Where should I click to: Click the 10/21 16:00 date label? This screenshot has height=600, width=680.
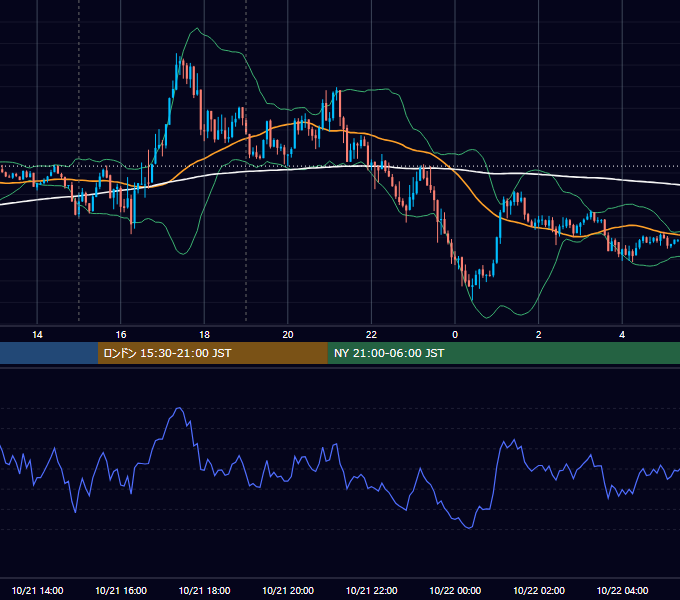pyautogui.click(x=121, y=590)
